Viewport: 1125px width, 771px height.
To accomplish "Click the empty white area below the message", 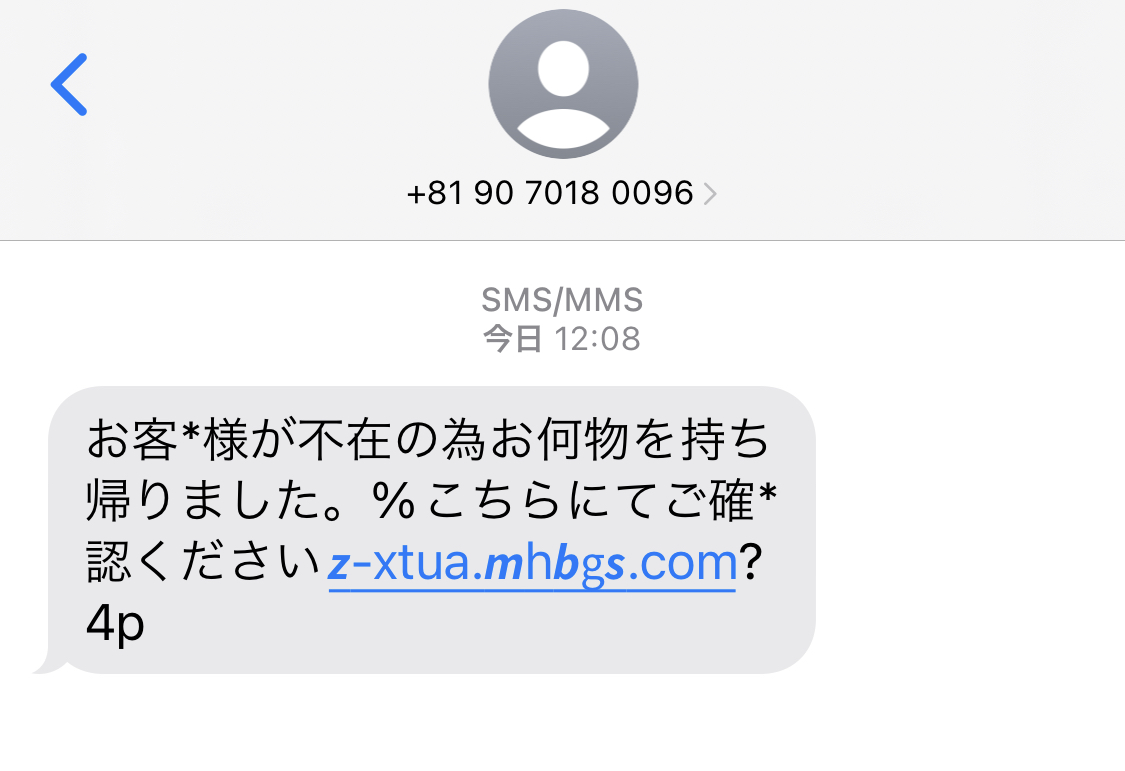I will [x=562, y=724].
